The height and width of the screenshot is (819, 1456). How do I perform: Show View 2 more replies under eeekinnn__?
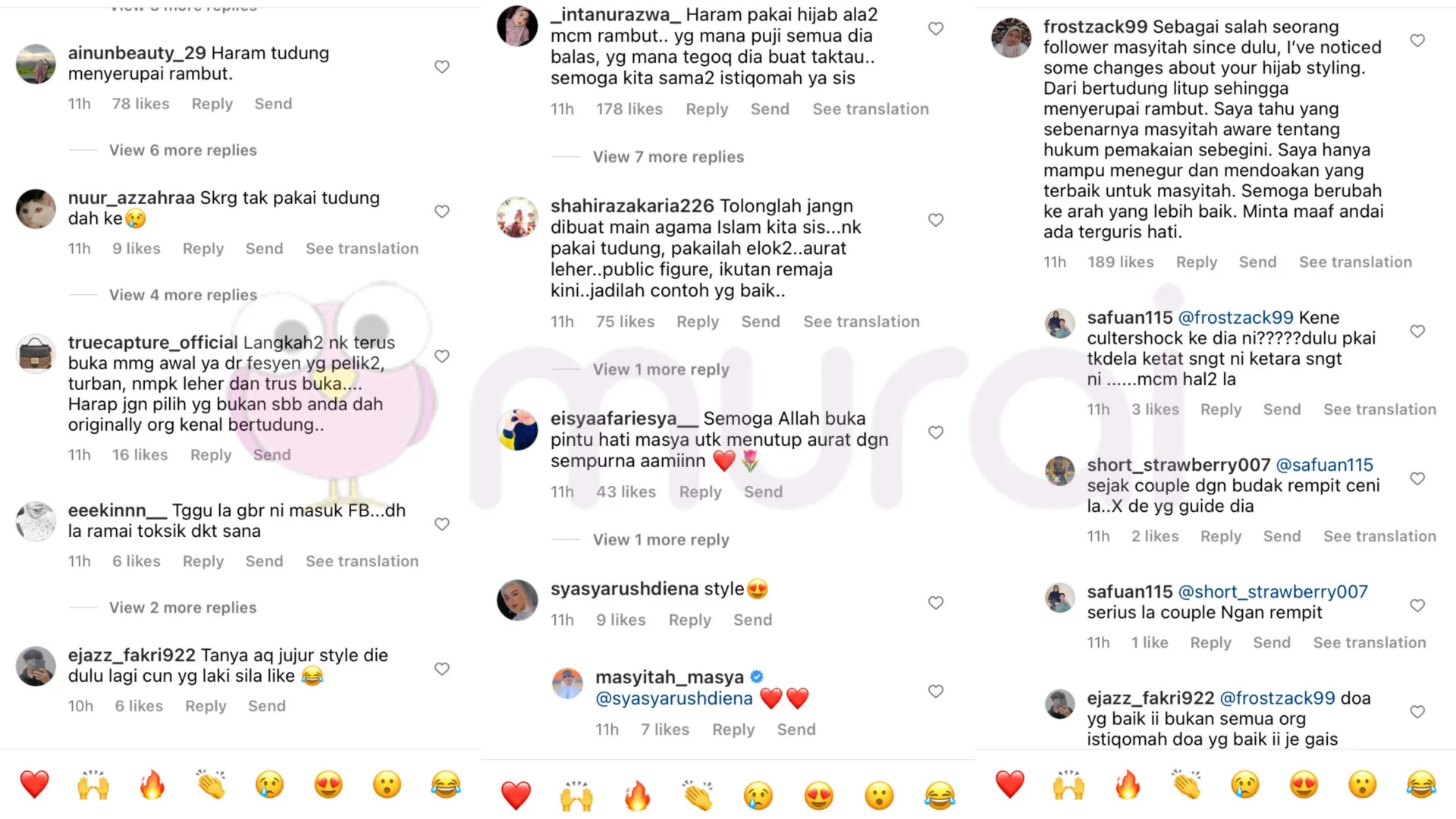coord(183,607)
